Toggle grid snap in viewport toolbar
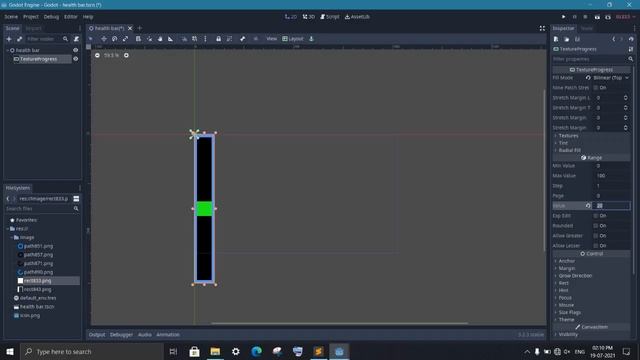The width and height of the screenshot is (640, 360). [x=195, y=39]
